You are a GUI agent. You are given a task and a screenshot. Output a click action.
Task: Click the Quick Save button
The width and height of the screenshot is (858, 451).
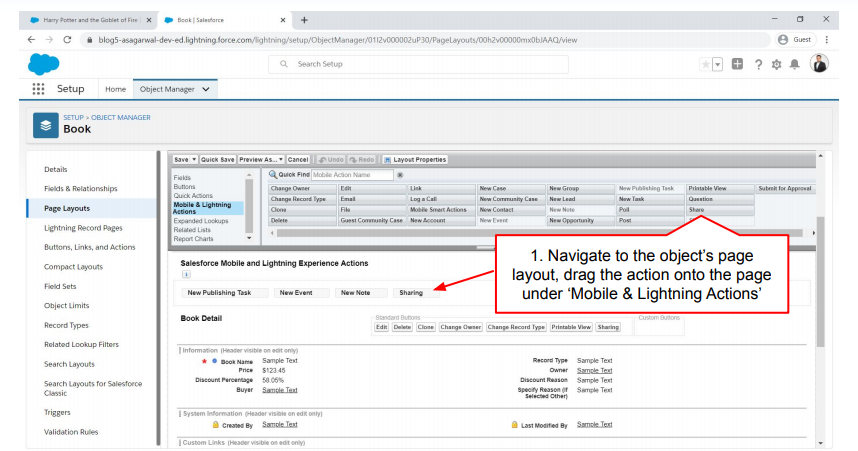coord(217,160)
